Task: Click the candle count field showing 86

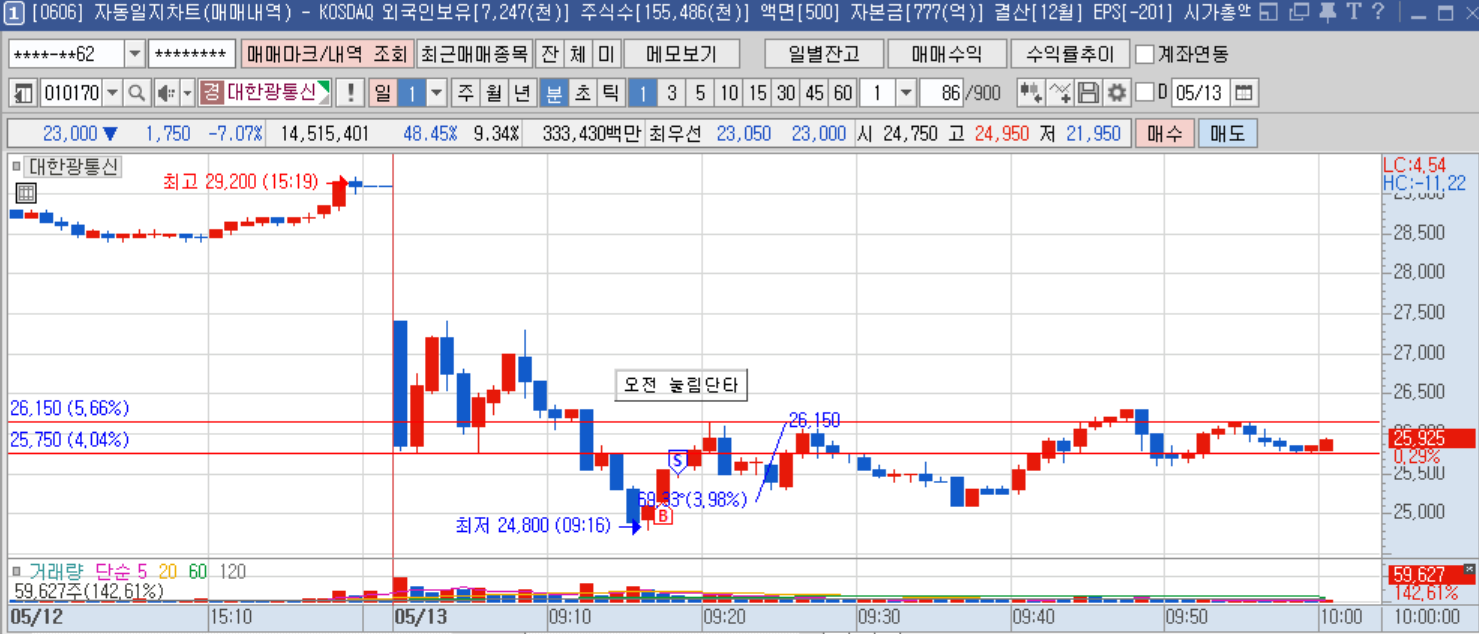Action: pos(940,94)
